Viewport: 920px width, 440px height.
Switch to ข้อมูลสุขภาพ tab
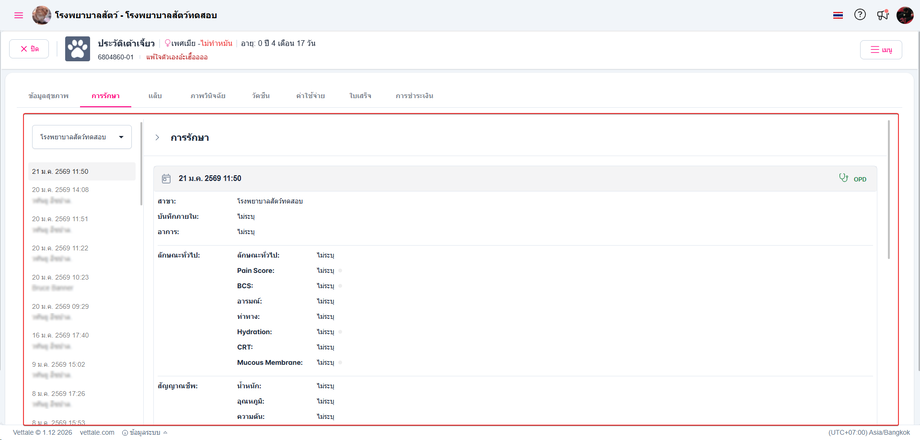pos(48,96)
